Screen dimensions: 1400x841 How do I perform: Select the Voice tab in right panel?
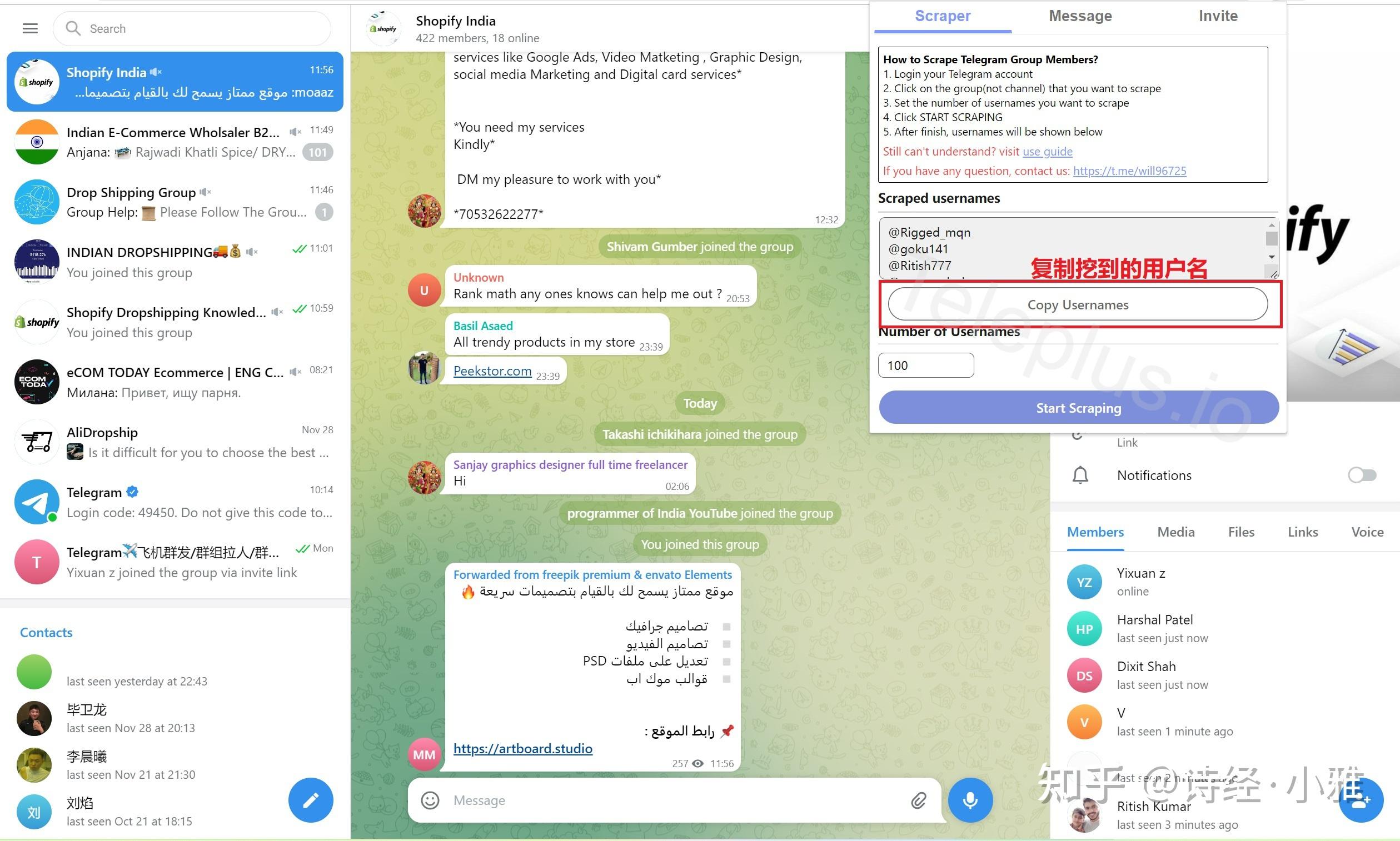point(1363,532)
